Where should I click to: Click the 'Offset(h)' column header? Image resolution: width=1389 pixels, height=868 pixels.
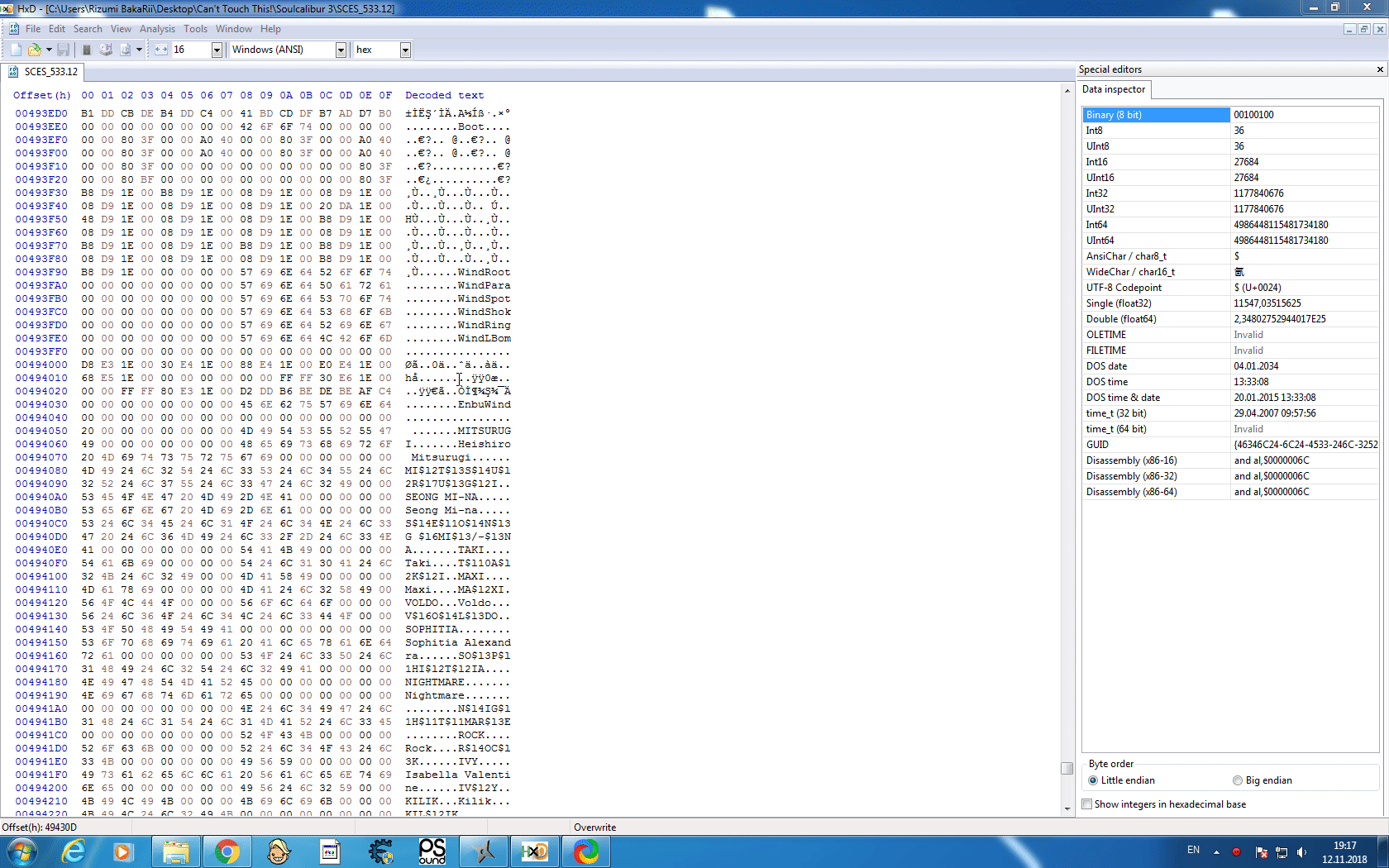click(x=42, y=95)
